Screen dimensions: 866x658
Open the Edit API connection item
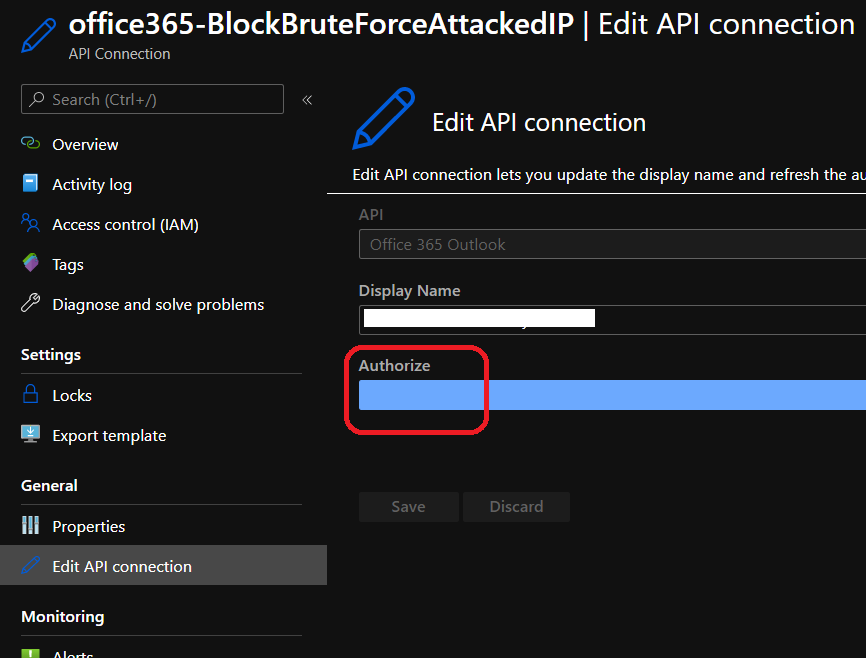click(122, 566)
